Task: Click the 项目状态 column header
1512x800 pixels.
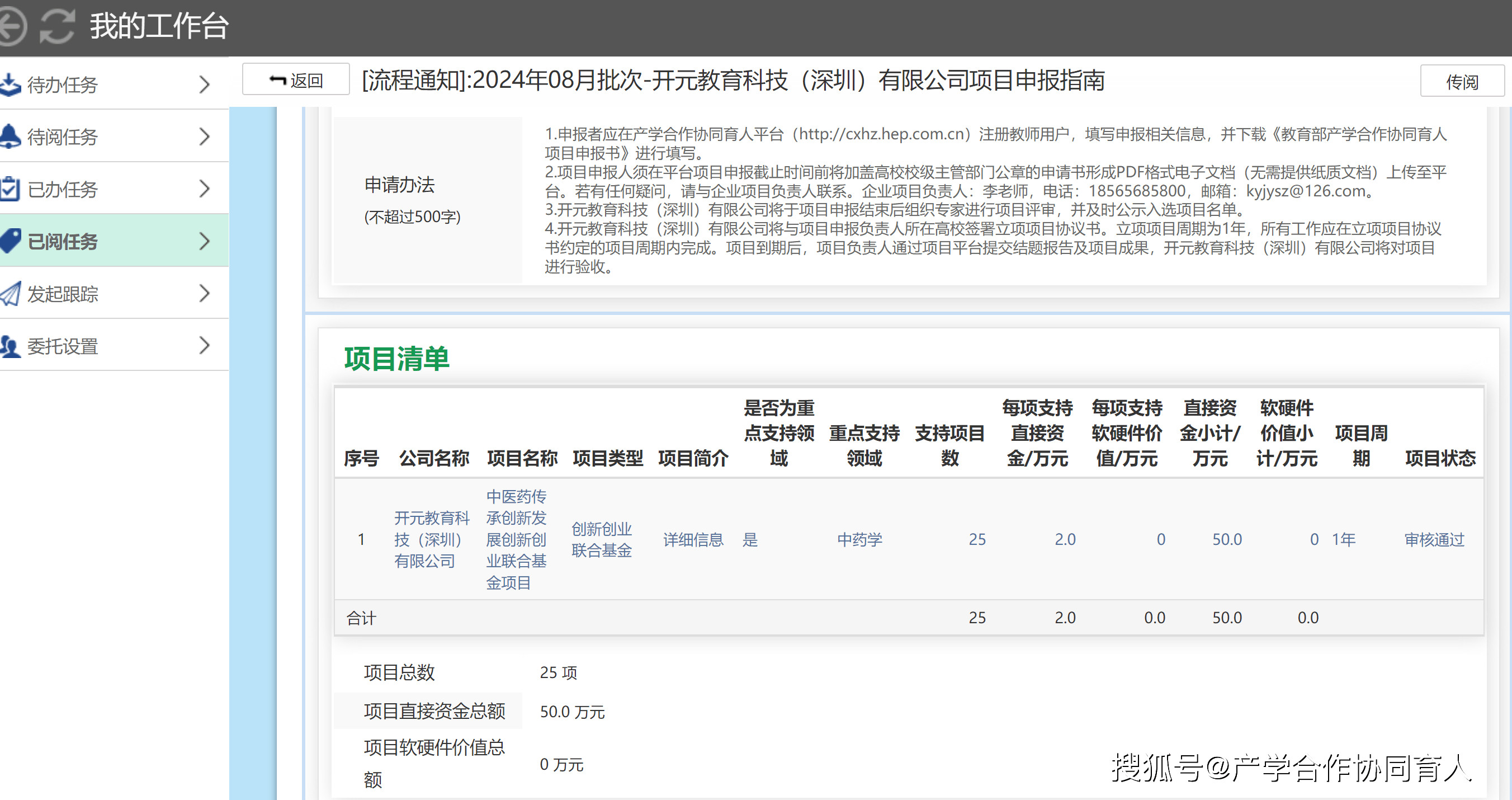Action: click(1440, 458)
